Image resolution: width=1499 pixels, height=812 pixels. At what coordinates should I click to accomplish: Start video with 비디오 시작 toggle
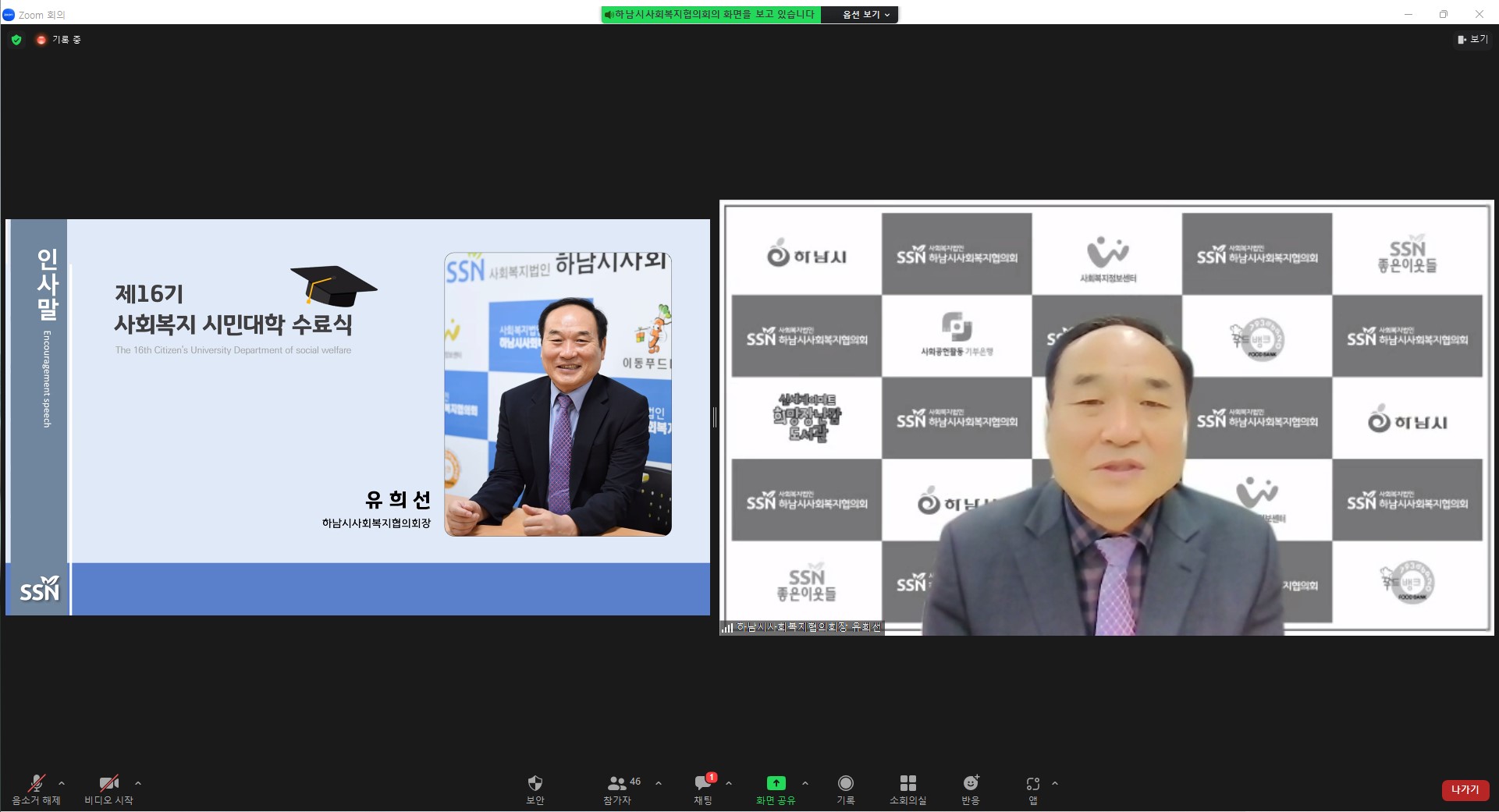108,783
